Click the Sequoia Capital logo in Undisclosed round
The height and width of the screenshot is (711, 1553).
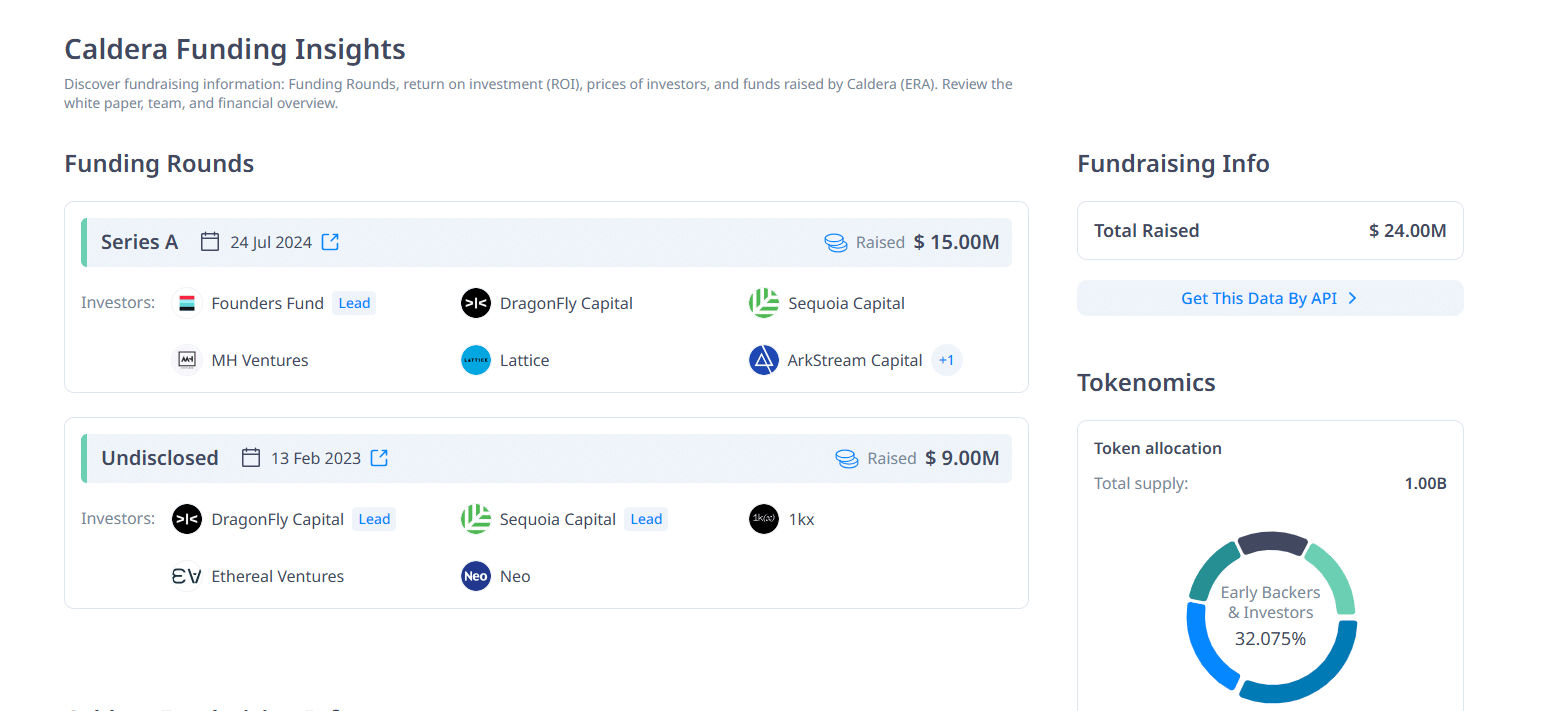click(476, 519)
